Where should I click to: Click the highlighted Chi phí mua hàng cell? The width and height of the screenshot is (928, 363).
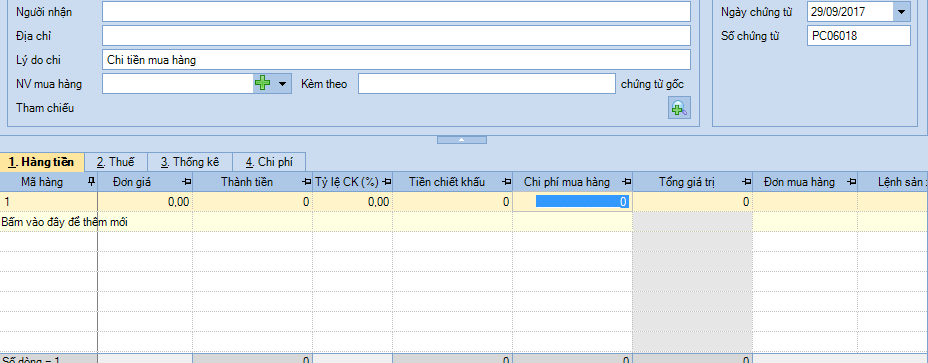coord(572,202)
